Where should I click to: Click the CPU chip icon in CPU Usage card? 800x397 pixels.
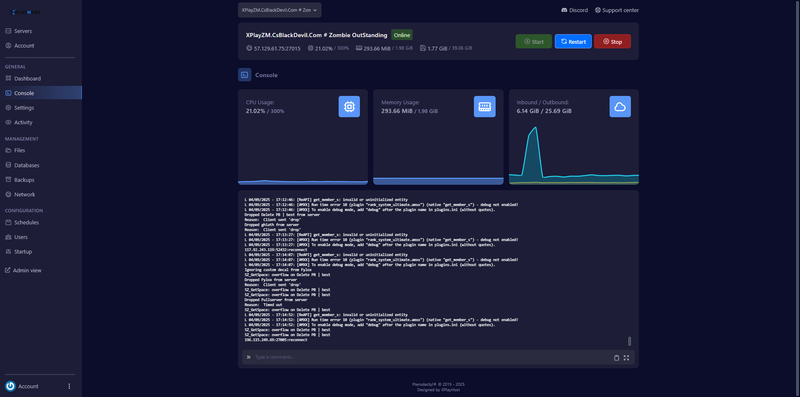(349, 107)
